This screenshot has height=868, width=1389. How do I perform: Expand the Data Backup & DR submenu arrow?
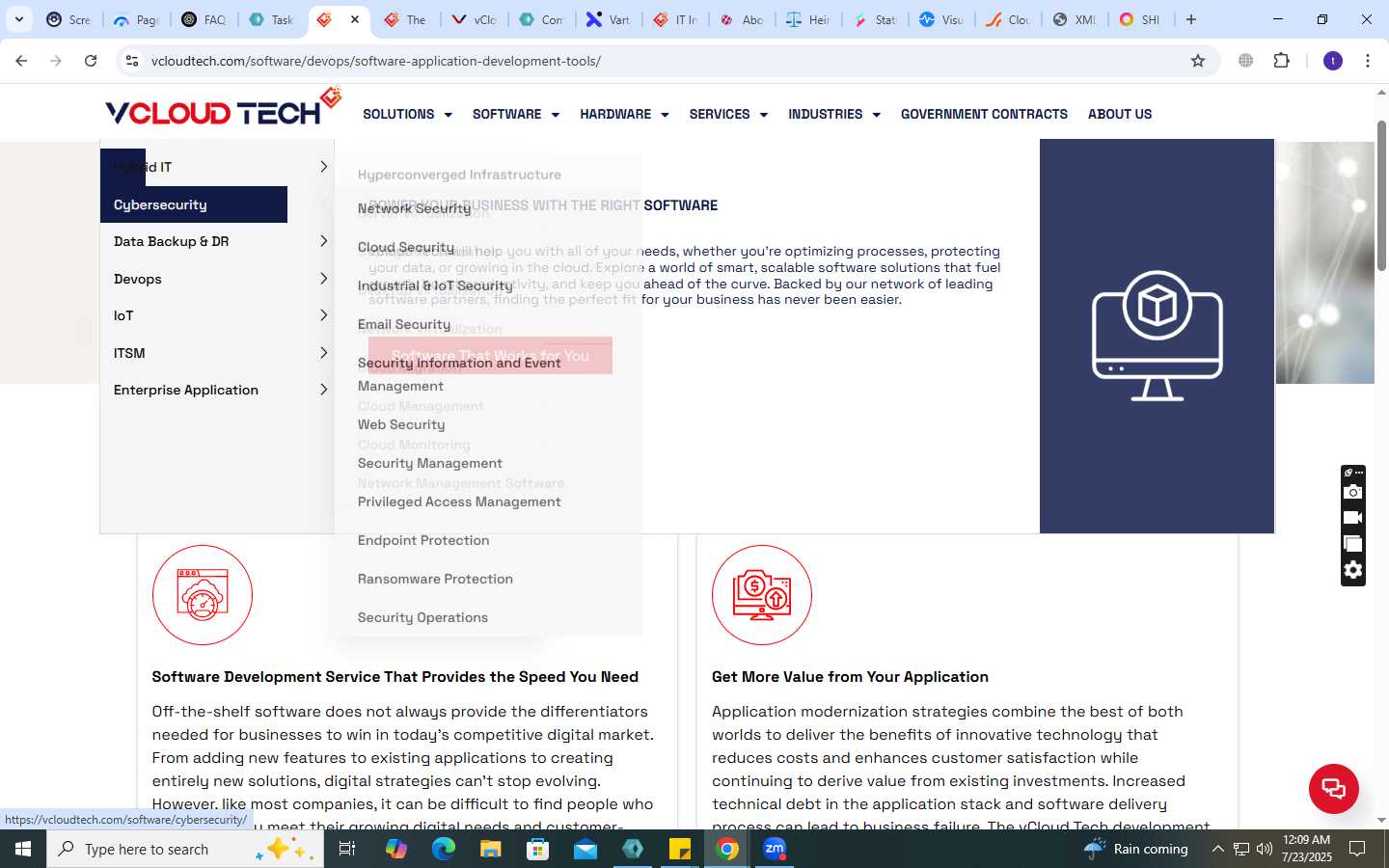pos(323,241)
